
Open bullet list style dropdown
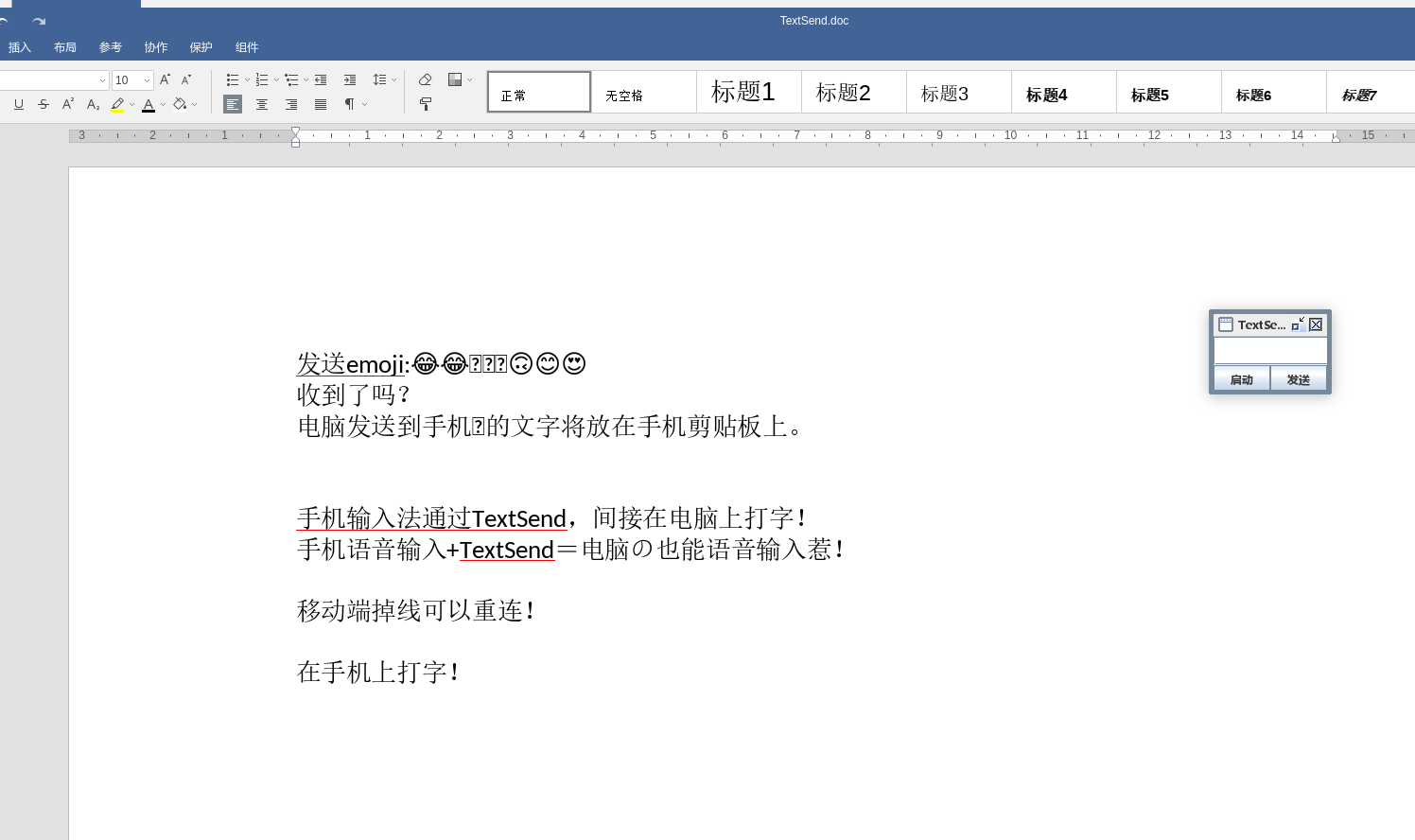[247, 79]
